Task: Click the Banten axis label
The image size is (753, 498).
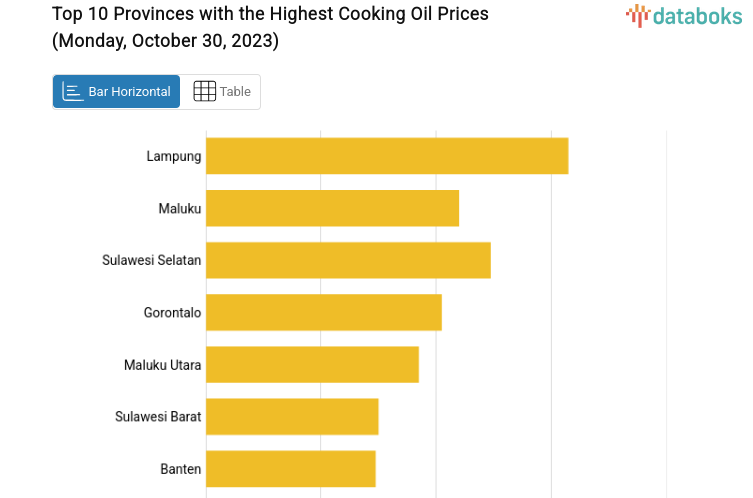Action: point(181,468)
